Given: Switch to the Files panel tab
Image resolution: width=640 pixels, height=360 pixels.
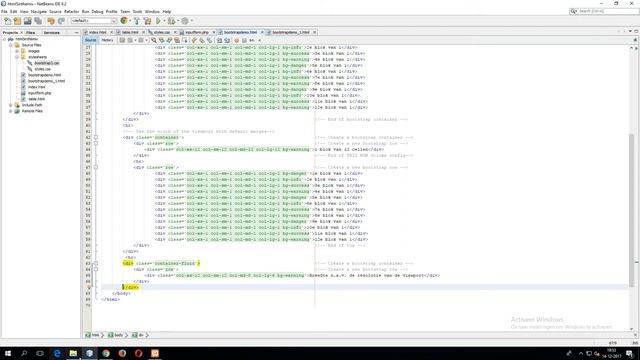Looking at the screenshot, I should click(31, 32).
